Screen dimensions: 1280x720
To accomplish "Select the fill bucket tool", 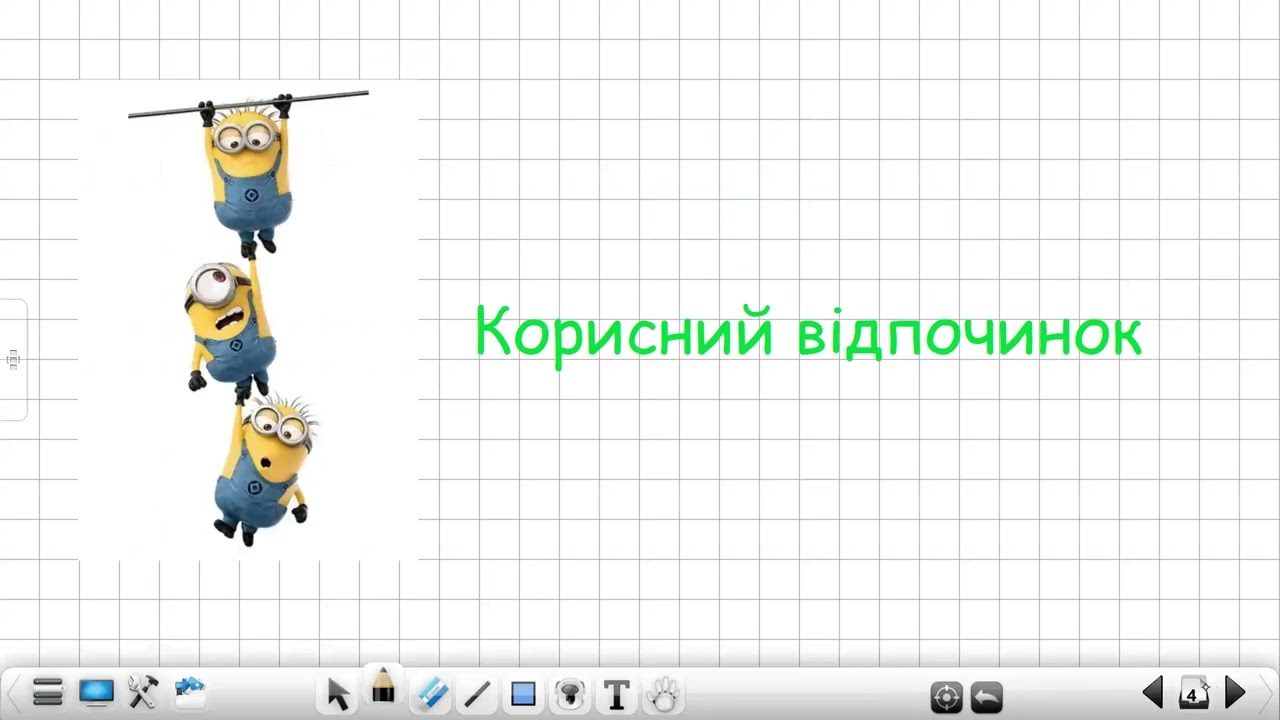I will [570, 693].
